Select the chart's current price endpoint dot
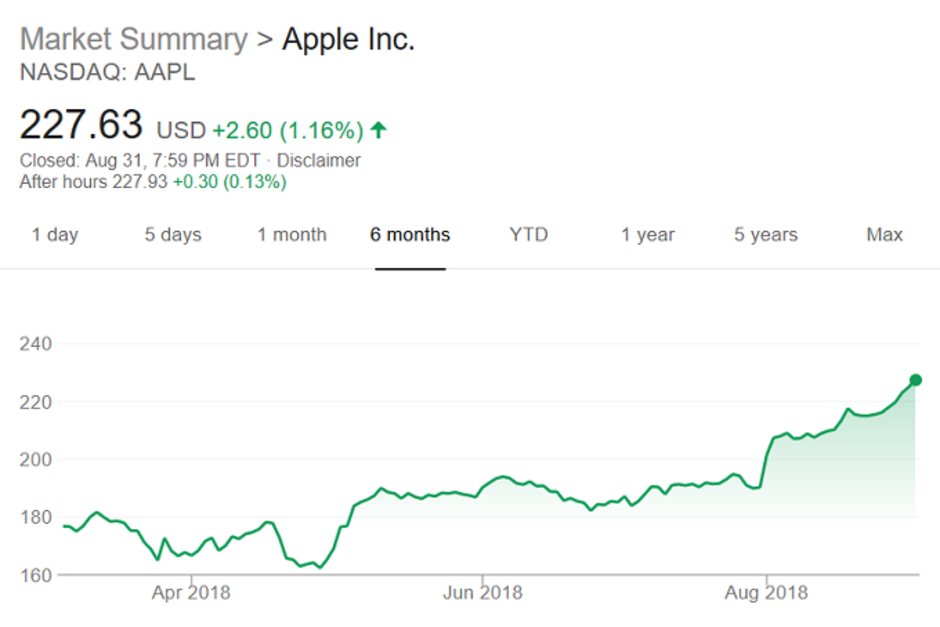940x627 pixels. [914, 379]
